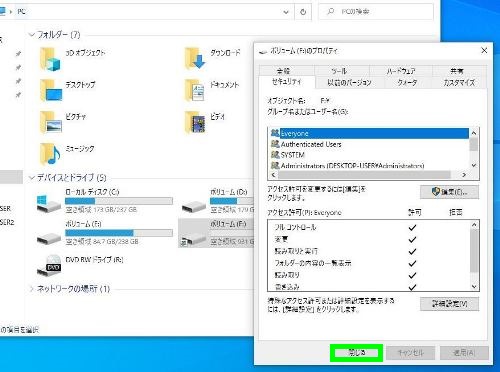This screenshot has width=500, height=372.
Task: Click the permissions list scroll-down arrow
Action: pyautogui.click(x=474, y=287)
